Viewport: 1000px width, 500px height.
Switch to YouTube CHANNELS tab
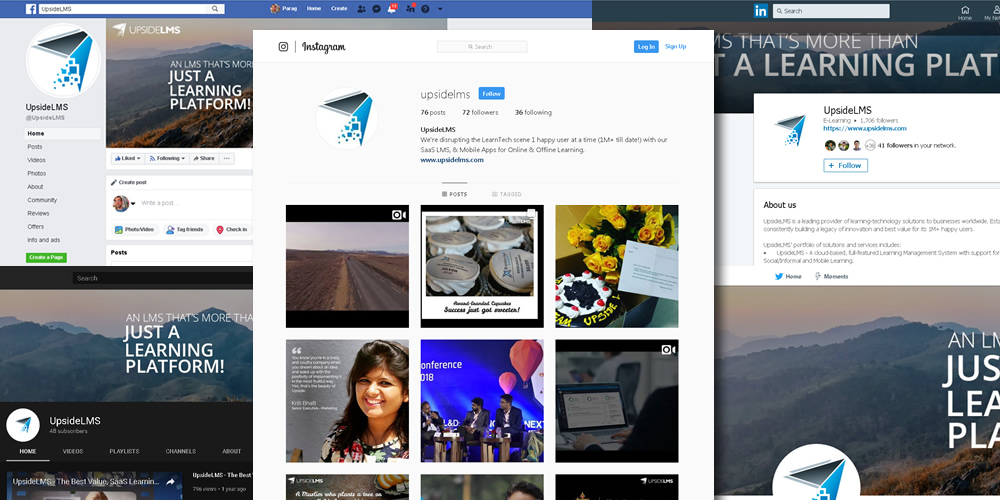point(180,451)
